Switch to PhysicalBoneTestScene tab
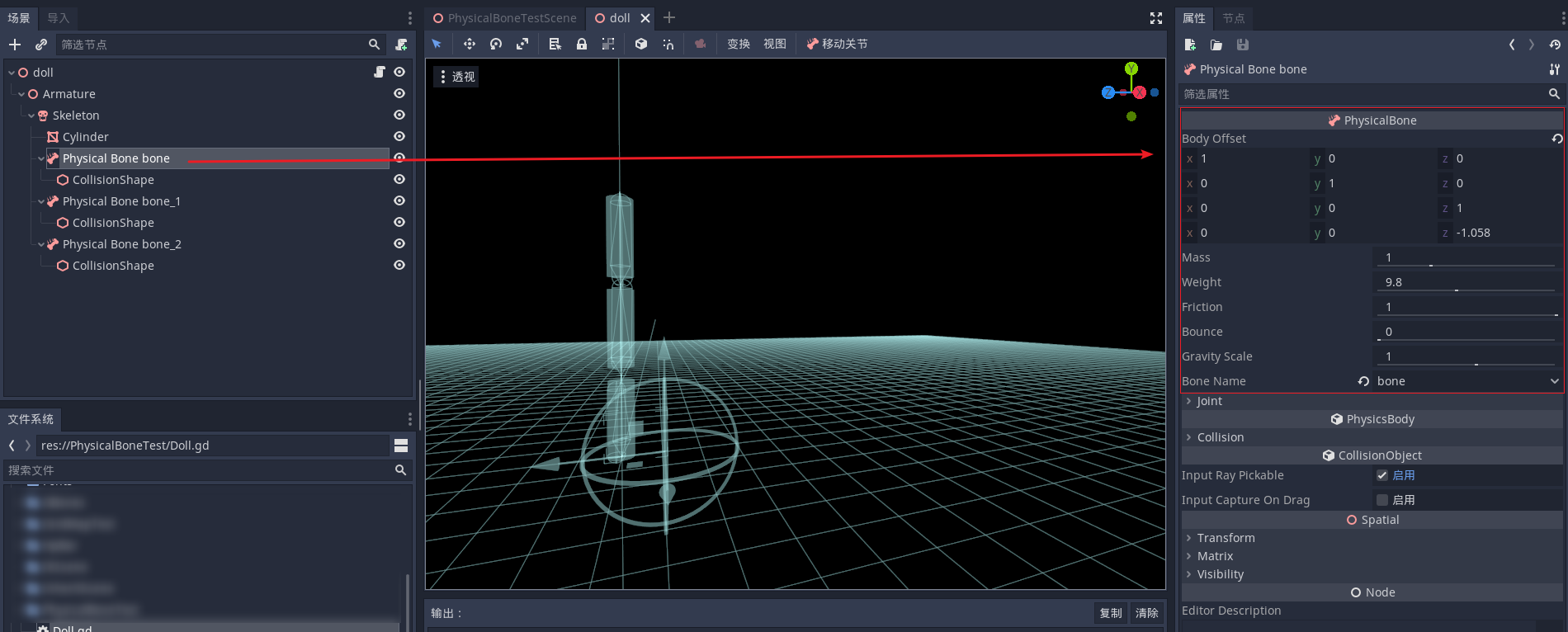The height and width of the screenshot is (632, 1568). (x=504, y=18)
